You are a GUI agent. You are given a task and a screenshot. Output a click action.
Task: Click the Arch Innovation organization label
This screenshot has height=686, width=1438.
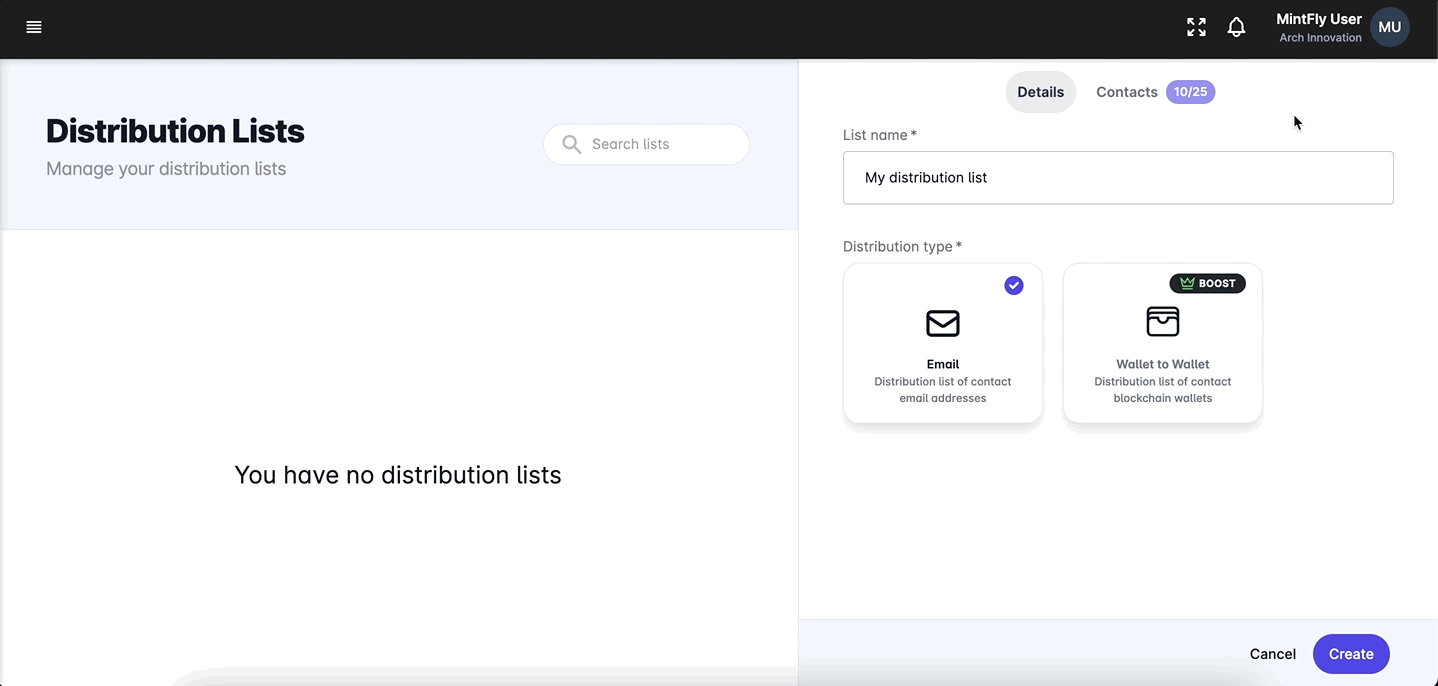pos(1320,38)
